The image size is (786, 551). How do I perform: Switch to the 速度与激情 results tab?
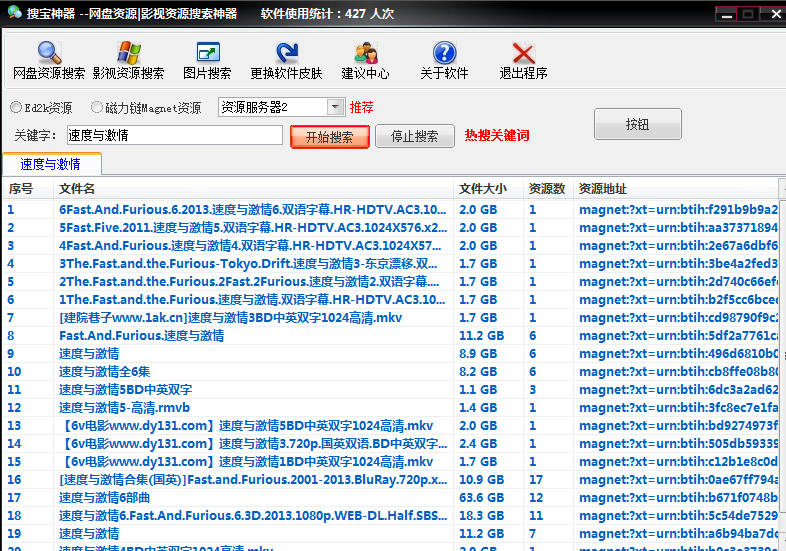coord(50,164)
